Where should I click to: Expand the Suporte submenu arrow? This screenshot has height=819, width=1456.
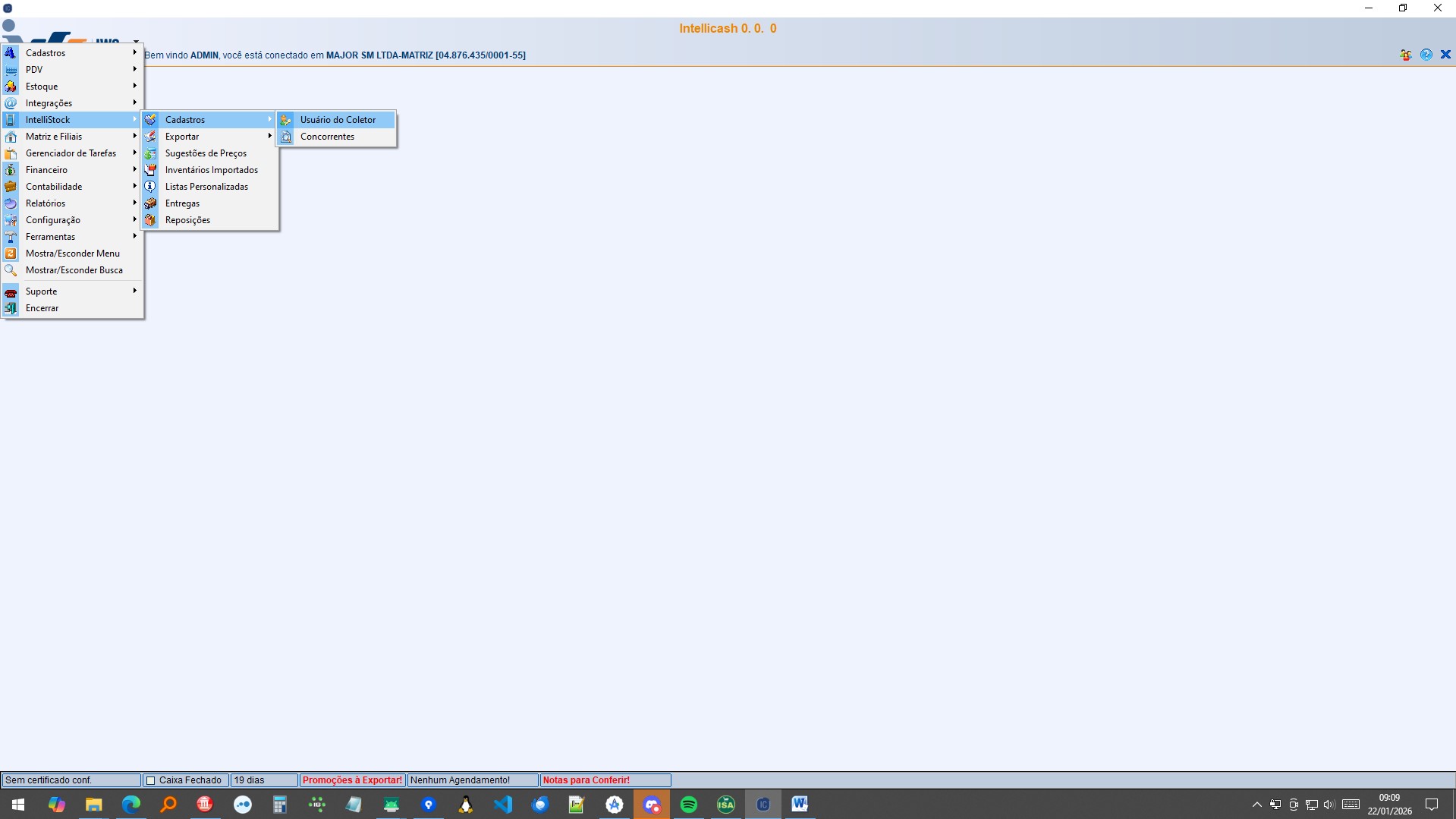(134, 291)
